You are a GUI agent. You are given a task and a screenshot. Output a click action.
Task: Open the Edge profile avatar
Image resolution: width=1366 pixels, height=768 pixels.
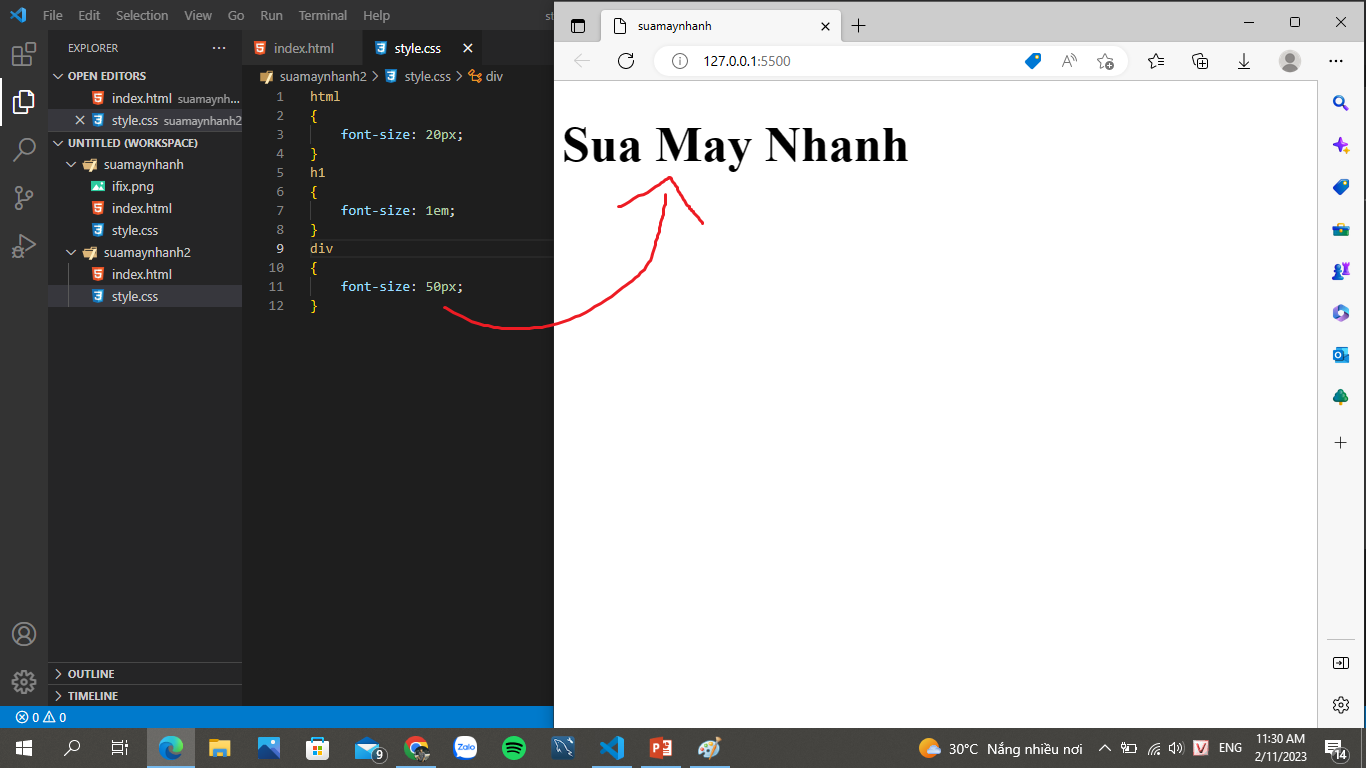(x=1290, y=61)
